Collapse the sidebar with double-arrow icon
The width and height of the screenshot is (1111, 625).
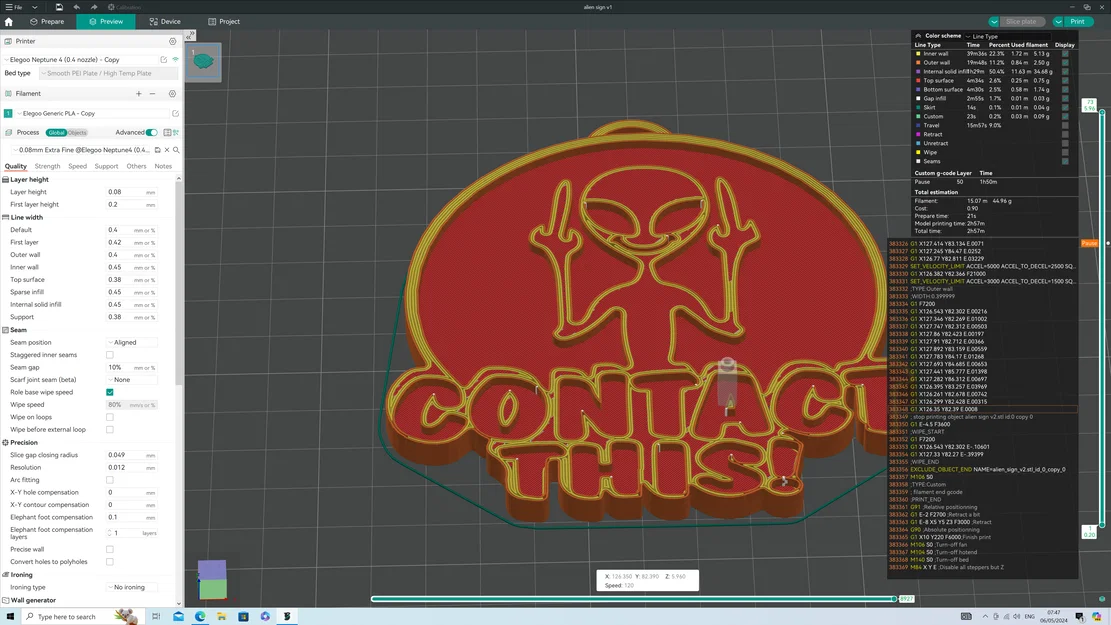coord(189,35)
